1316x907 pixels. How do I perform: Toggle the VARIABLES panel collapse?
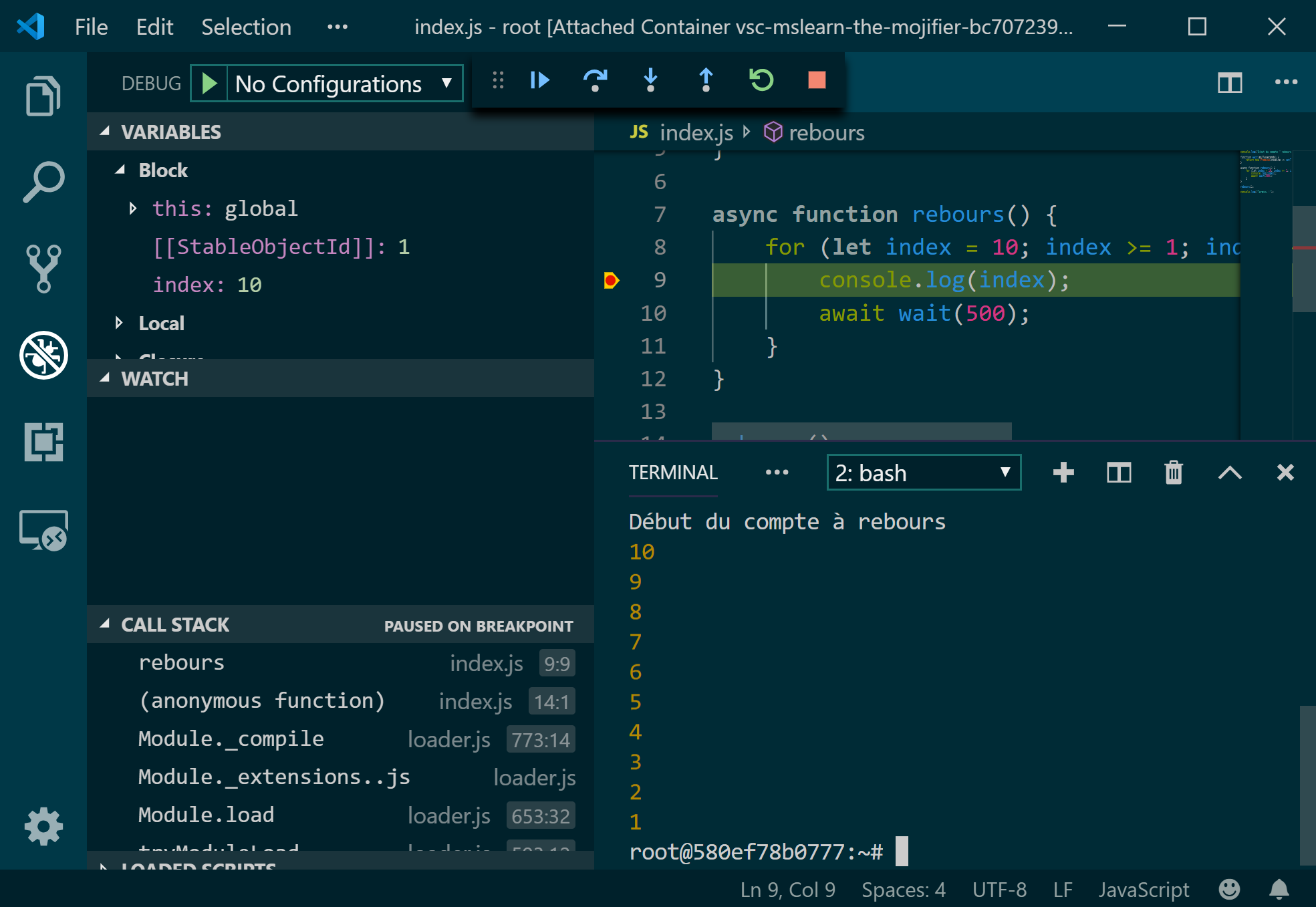click(x=108, y=131)
